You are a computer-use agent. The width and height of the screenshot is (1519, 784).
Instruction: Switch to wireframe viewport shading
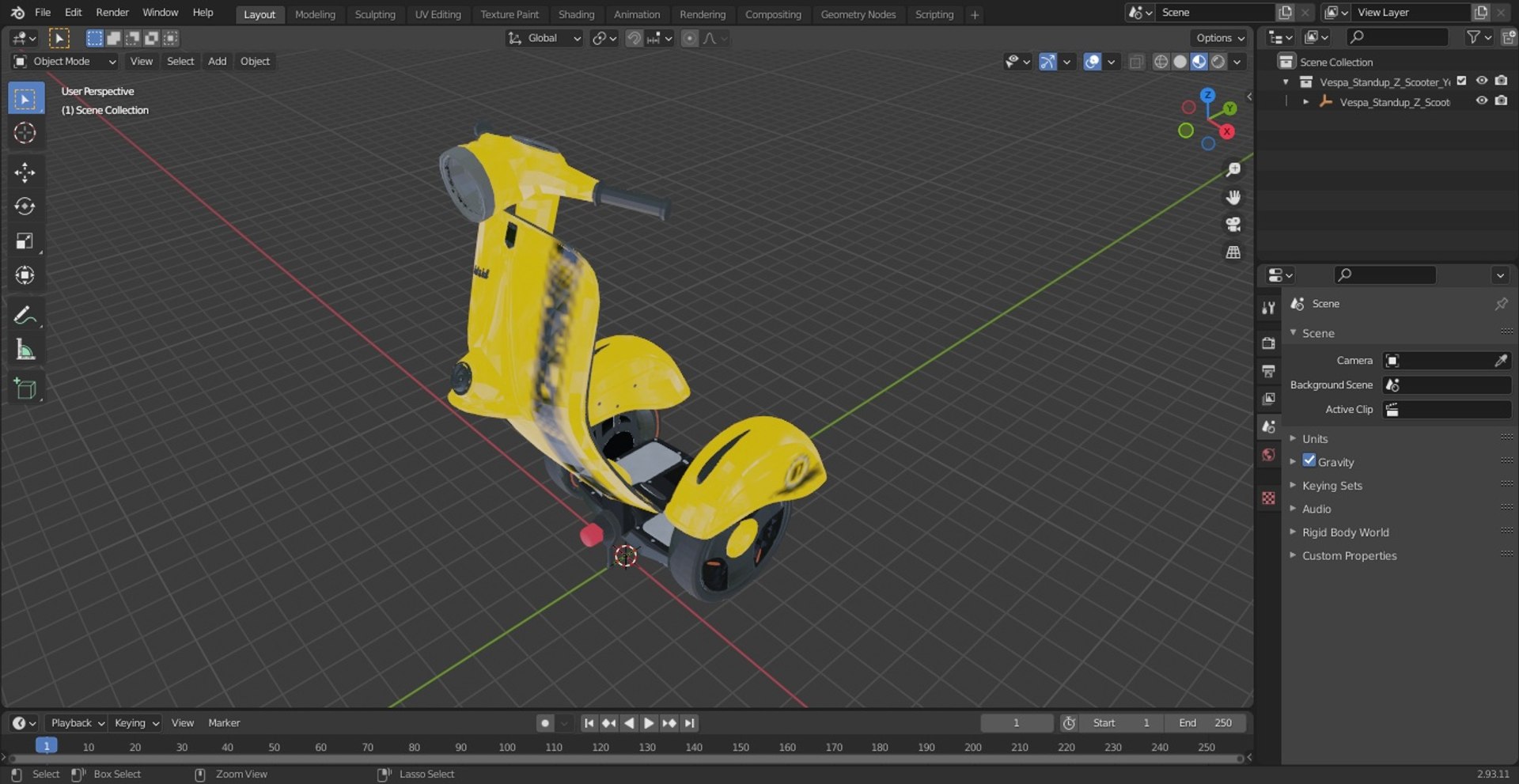(1161, 62)
